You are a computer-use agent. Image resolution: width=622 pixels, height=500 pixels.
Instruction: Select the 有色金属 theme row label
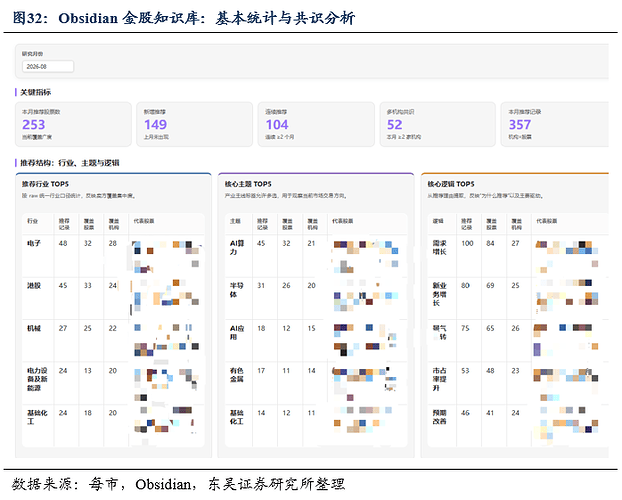(237, 375)
